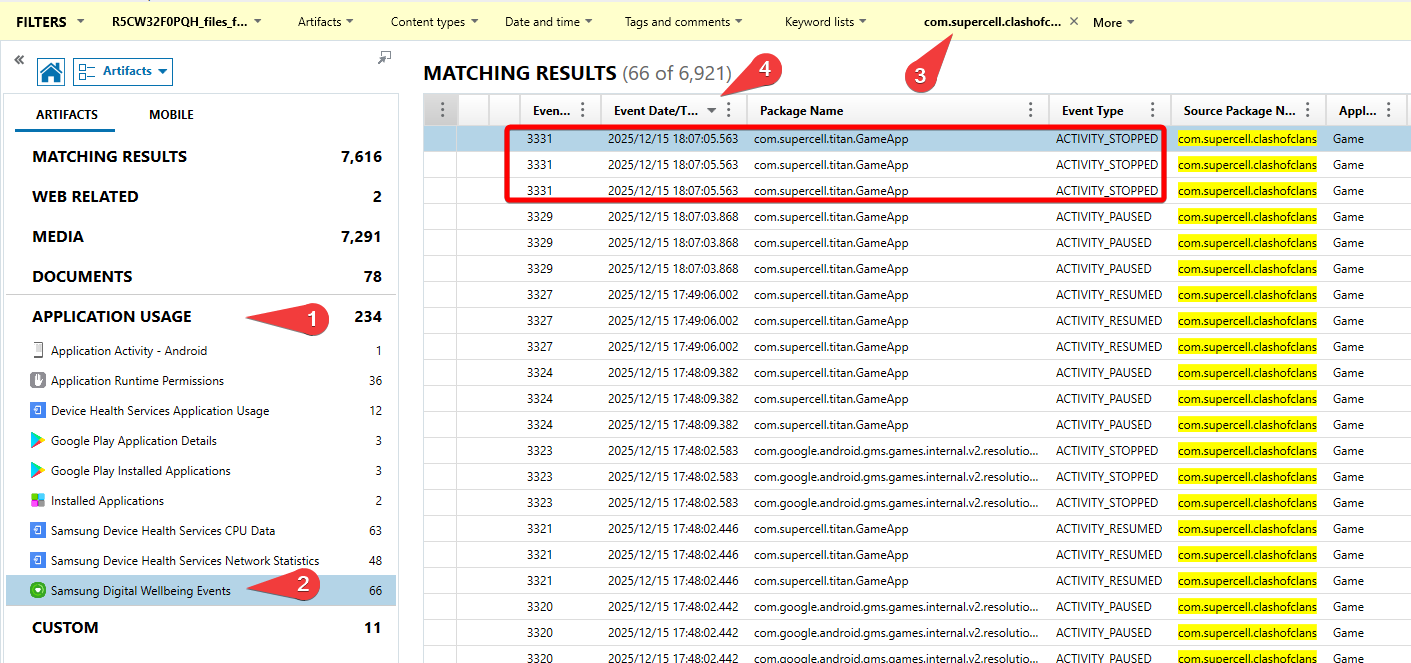Select the MATCHING RESULTS category

[206, 156]
